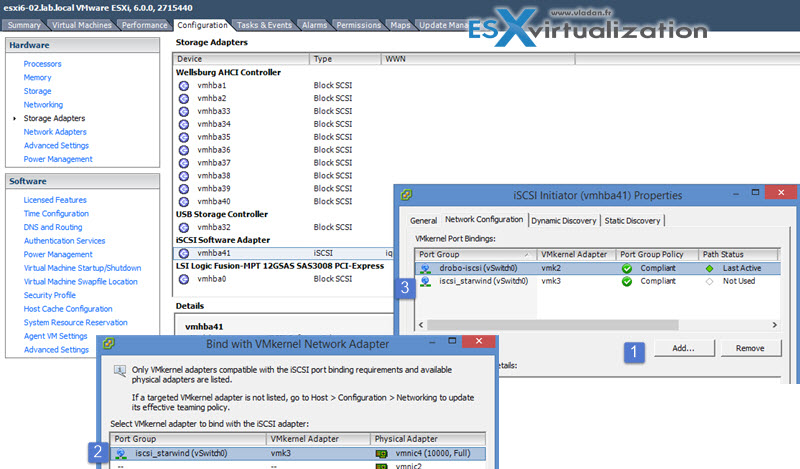Open the Tasks & Events tab
The width and height of the screenshot is (800, 469).
click(264, 25)
